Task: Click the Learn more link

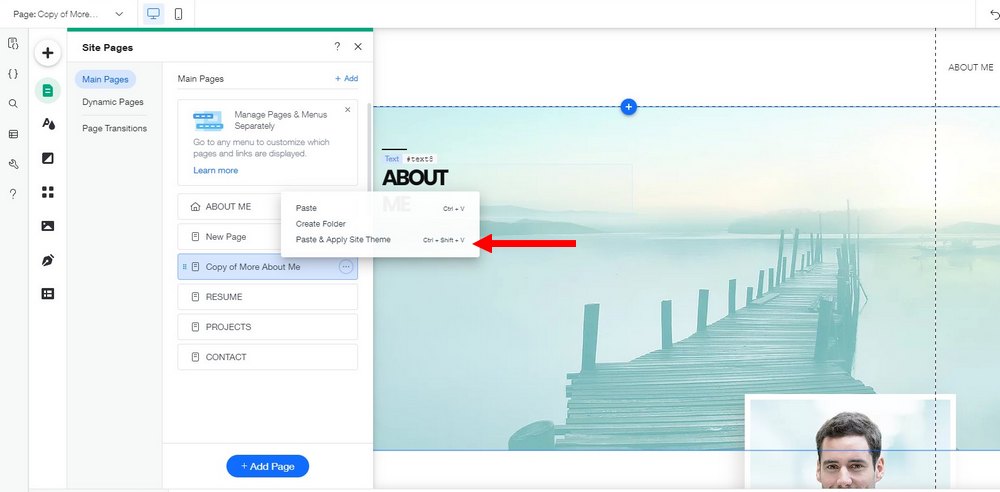Action: click(x=216, y=170)
